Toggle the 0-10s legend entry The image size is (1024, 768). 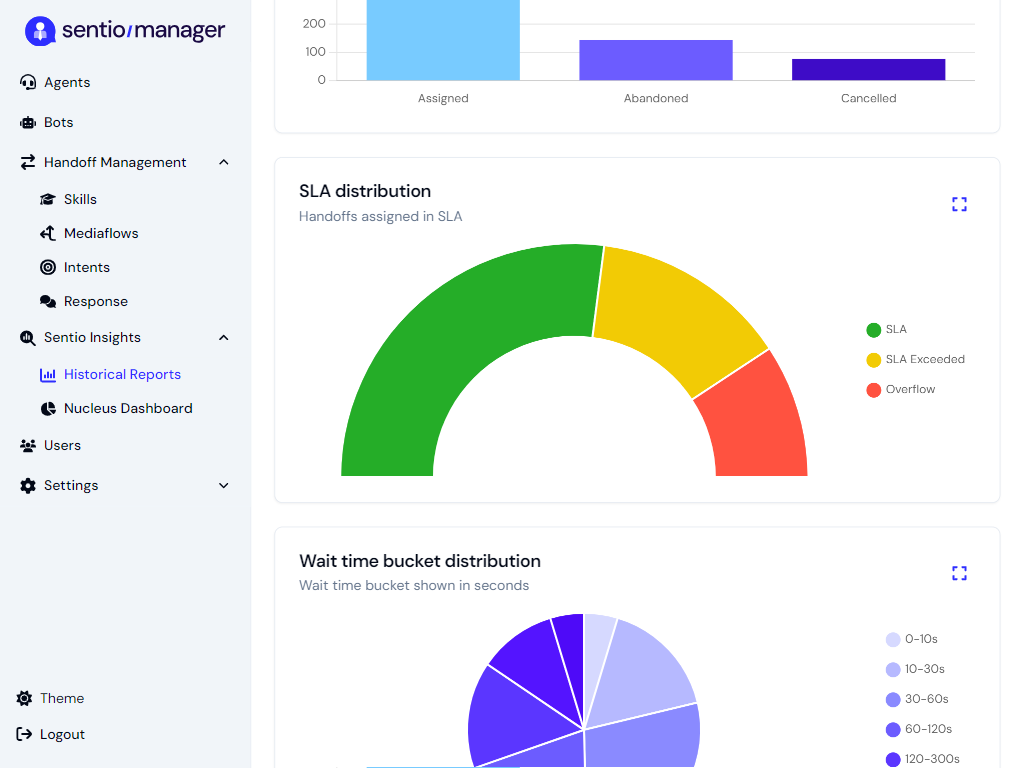(x=912, y=639)
